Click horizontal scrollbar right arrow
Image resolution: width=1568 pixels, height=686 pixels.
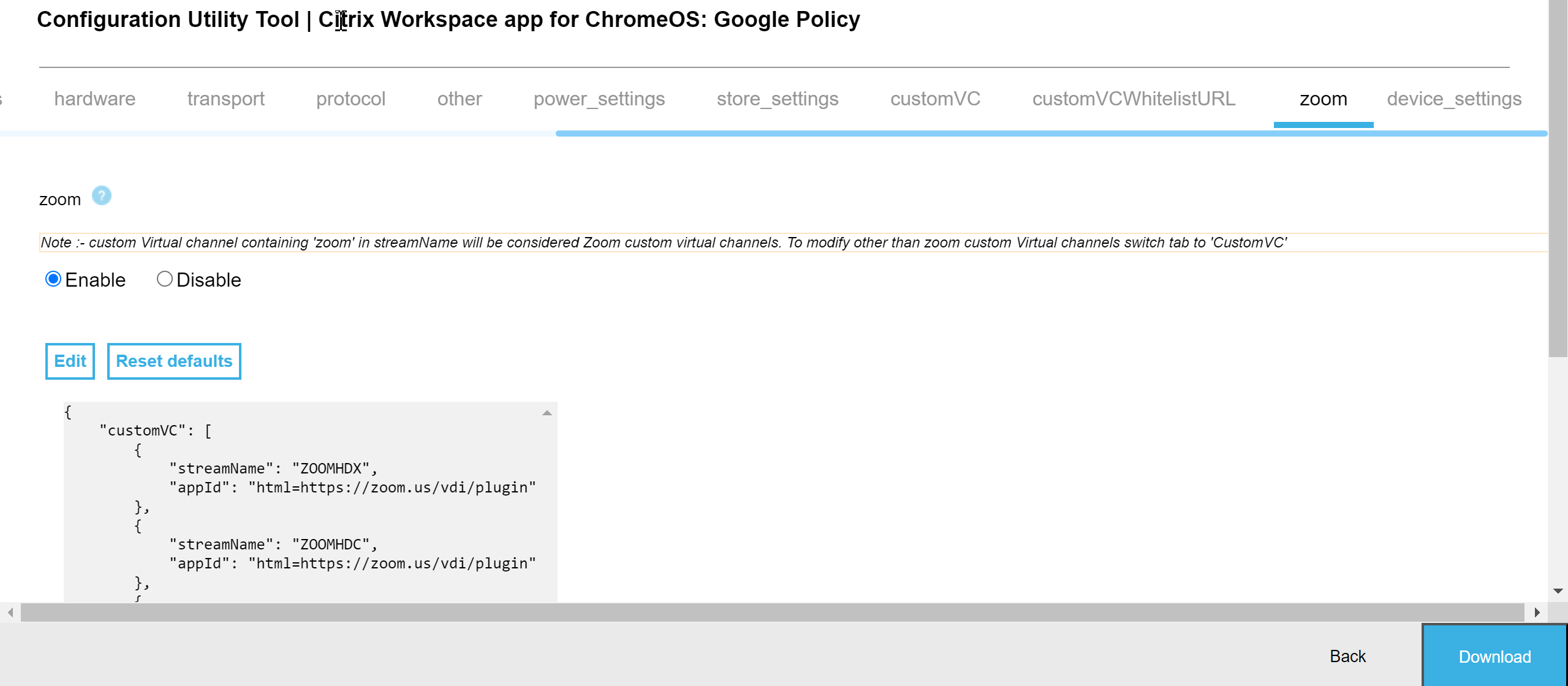1537,612
